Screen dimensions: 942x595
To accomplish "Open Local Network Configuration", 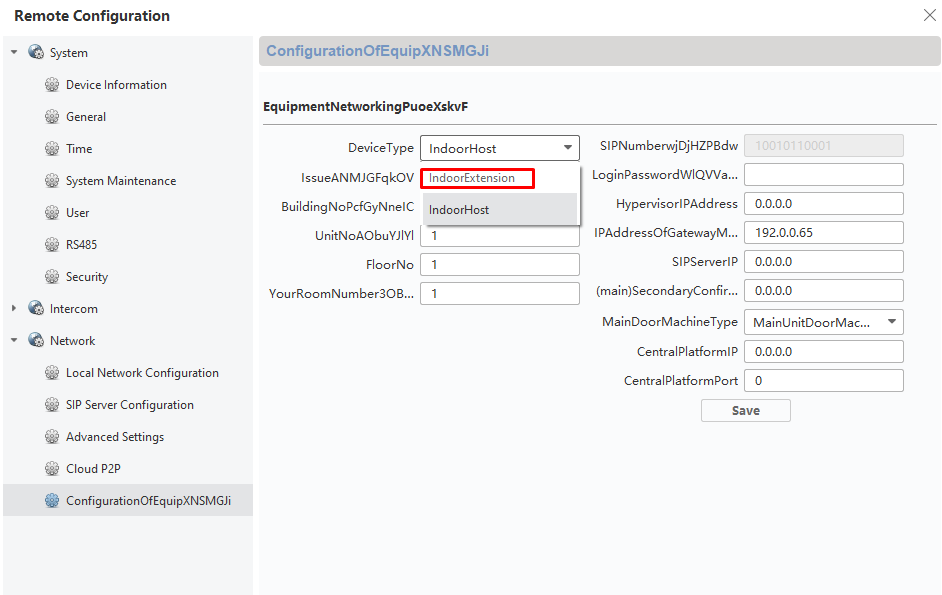I will (142, 373).
